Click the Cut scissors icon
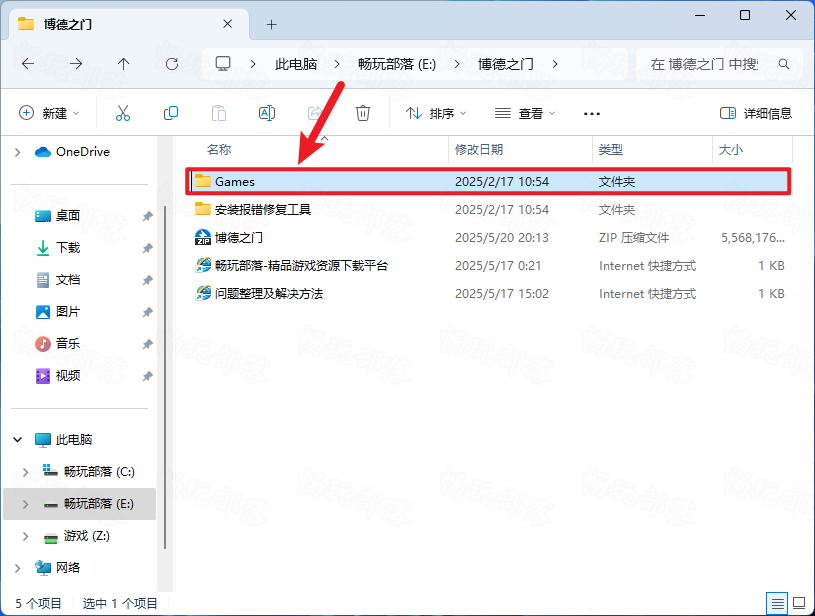The height and width of the screenshot is (616, 815). tap(123, 113)
